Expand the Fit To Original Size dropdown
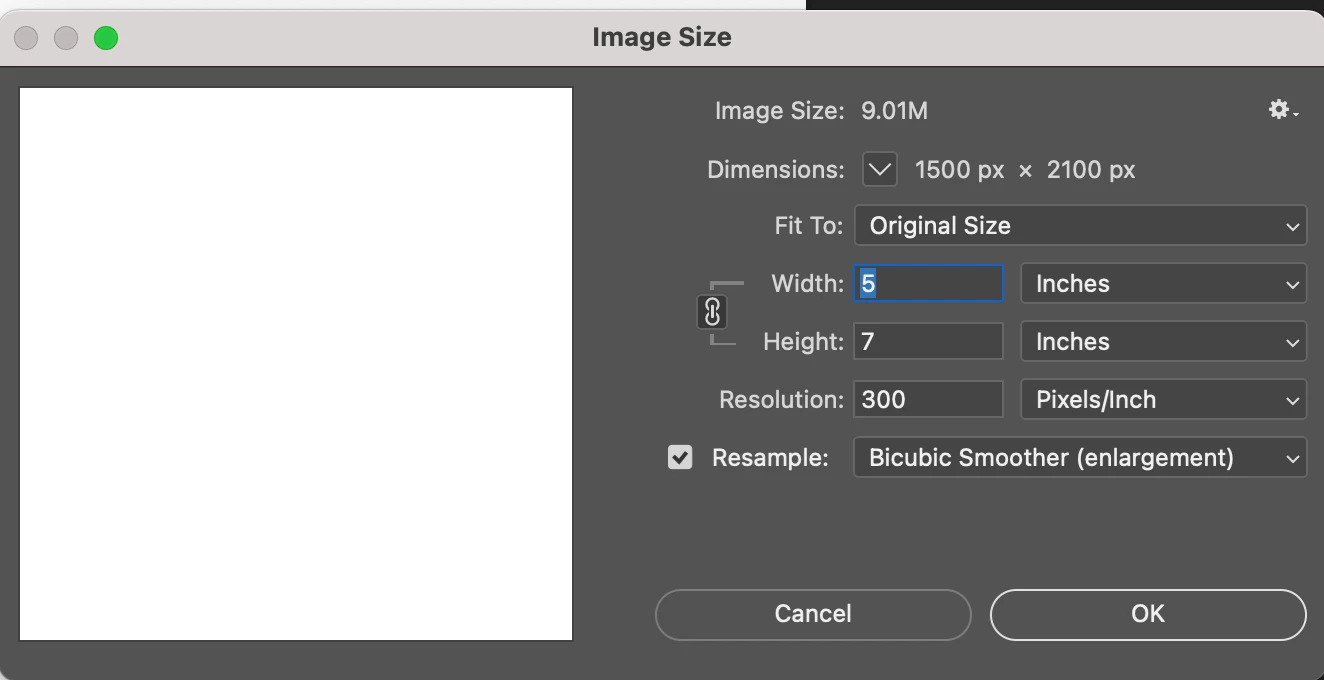Viewport: 1324px width, 680px height. [1080, 226]
